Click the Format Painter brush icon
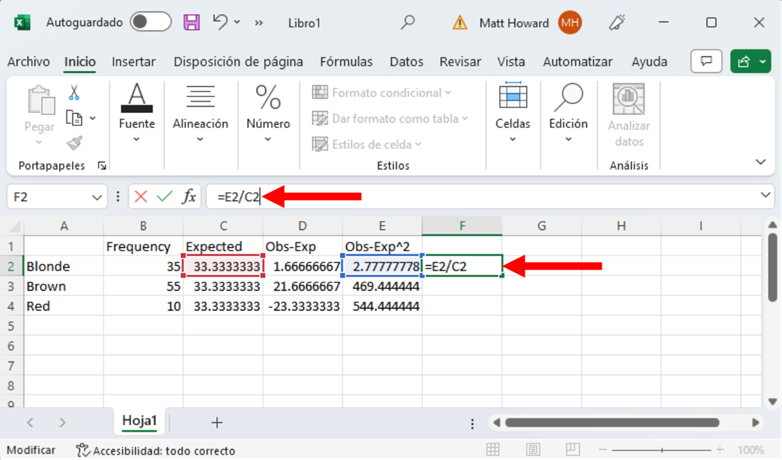The height and width of the screenshot is (460, 782). pyautogui.click(x=74, y=143)
